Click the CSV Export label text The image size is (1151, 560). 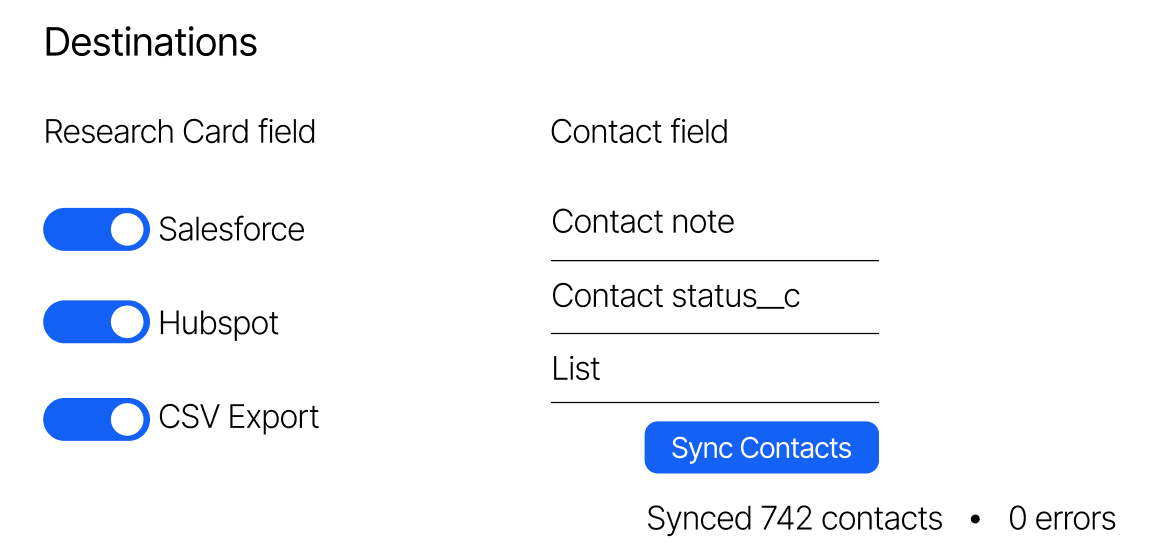point(239,417)
